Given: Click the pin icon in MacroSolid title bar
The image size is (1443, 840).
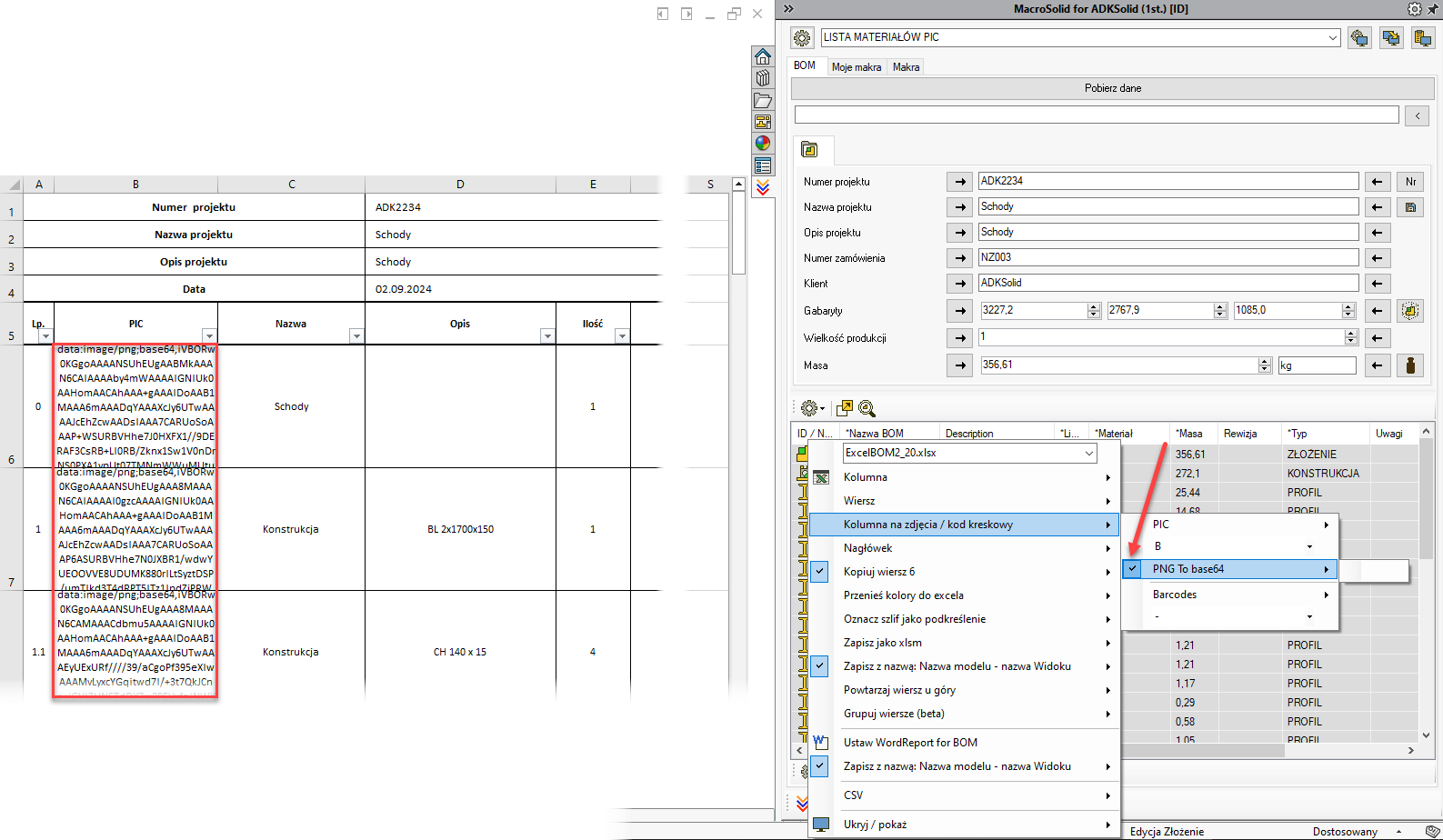Looking at the screenshot, I should point(1433,9).
